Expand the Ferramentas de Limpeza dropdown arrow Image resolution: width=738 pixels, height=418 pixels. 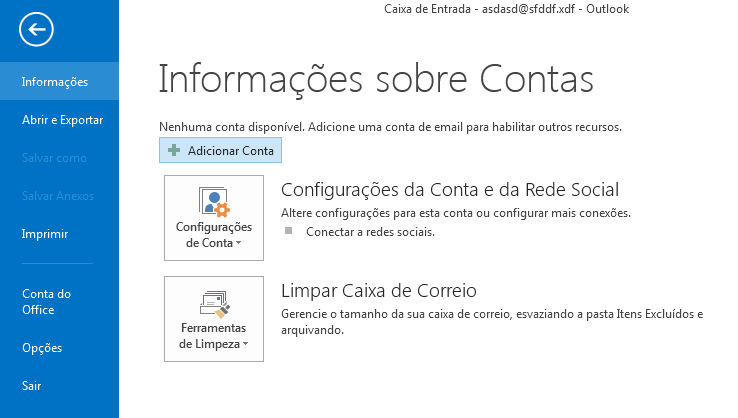245,345
